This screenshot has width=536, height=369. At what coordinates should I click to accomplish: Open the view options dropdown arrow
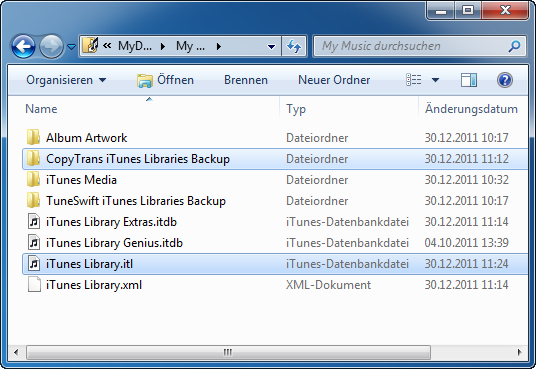pyautogui.click(x=435, y=80)
